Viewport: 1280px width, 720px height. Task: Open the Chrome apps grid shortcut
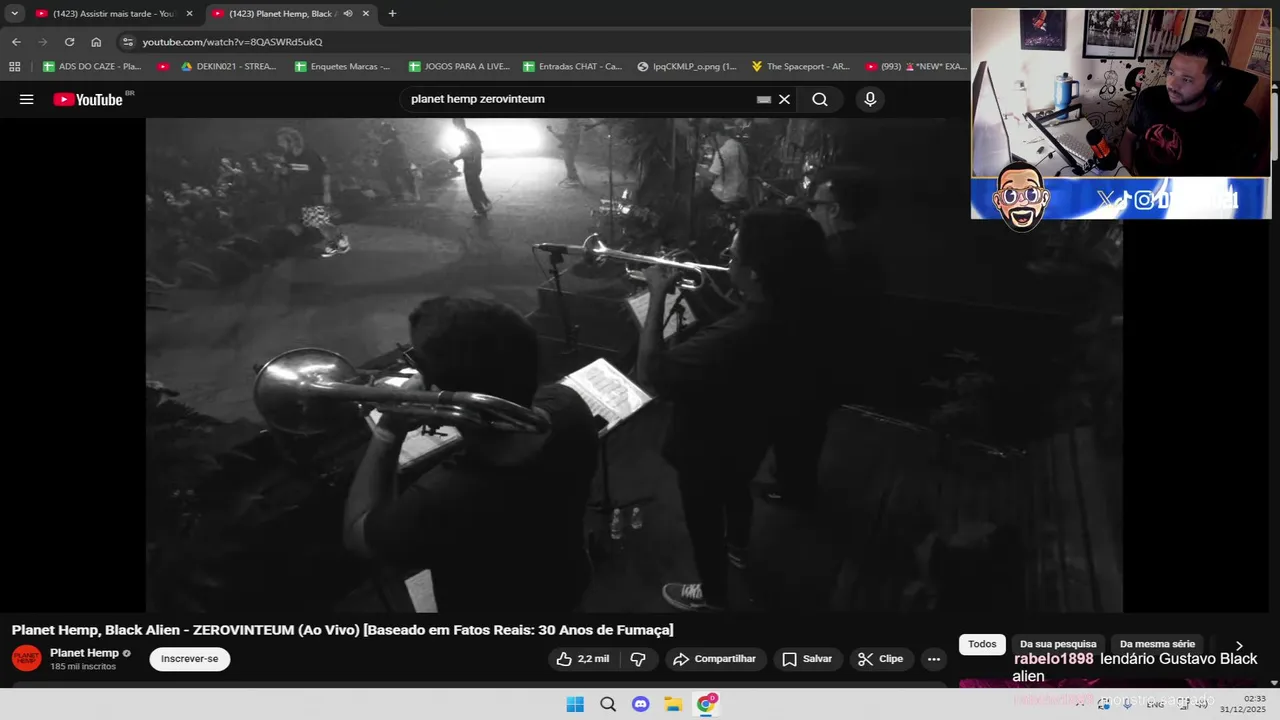tap(14, 66)
